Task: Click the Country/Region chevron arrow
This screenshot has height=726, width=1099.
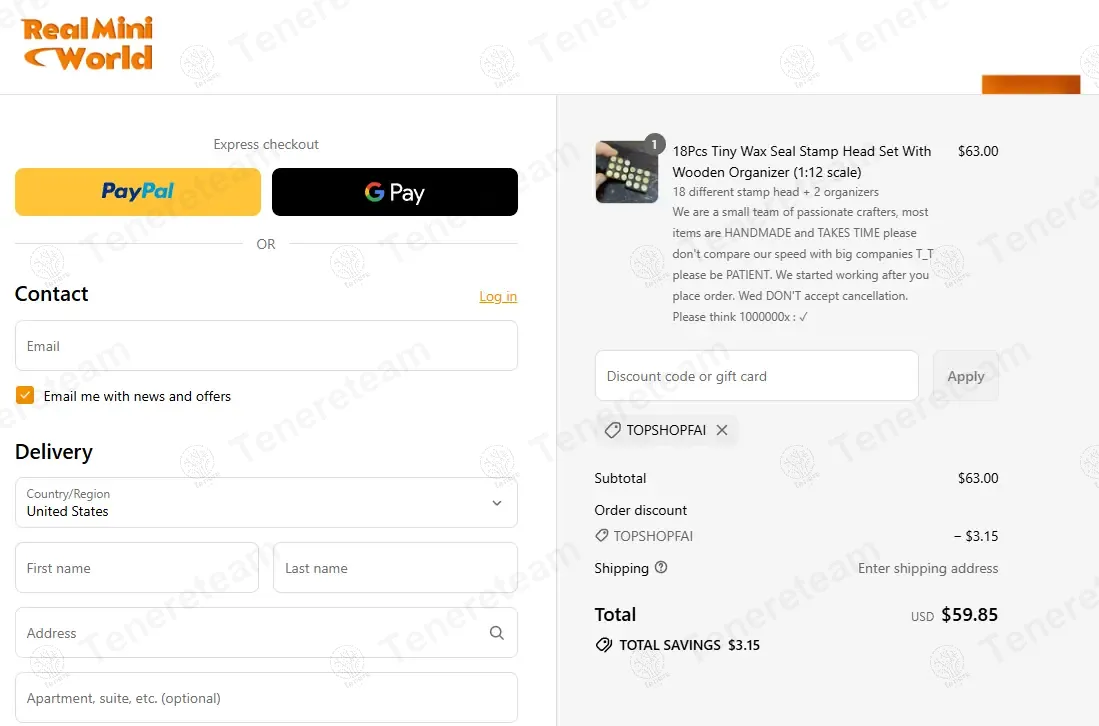Action: coord(497,503)
